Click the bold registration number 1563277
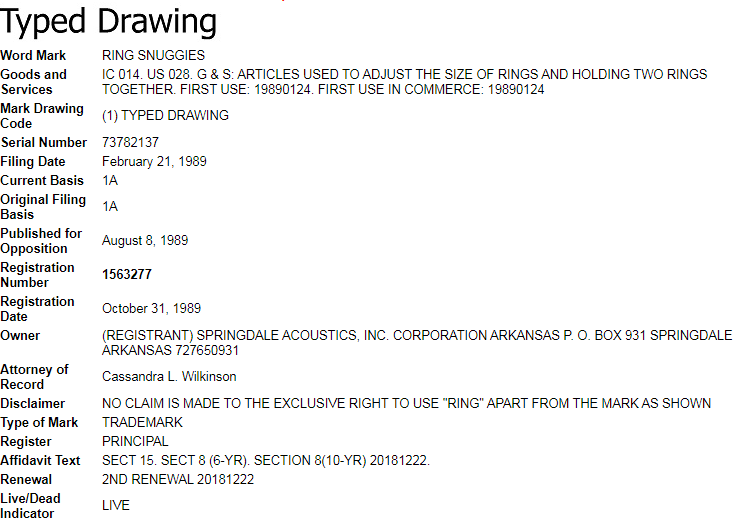Screen dimensions: 739x524 pyautogui.click(x=127, y=275)
